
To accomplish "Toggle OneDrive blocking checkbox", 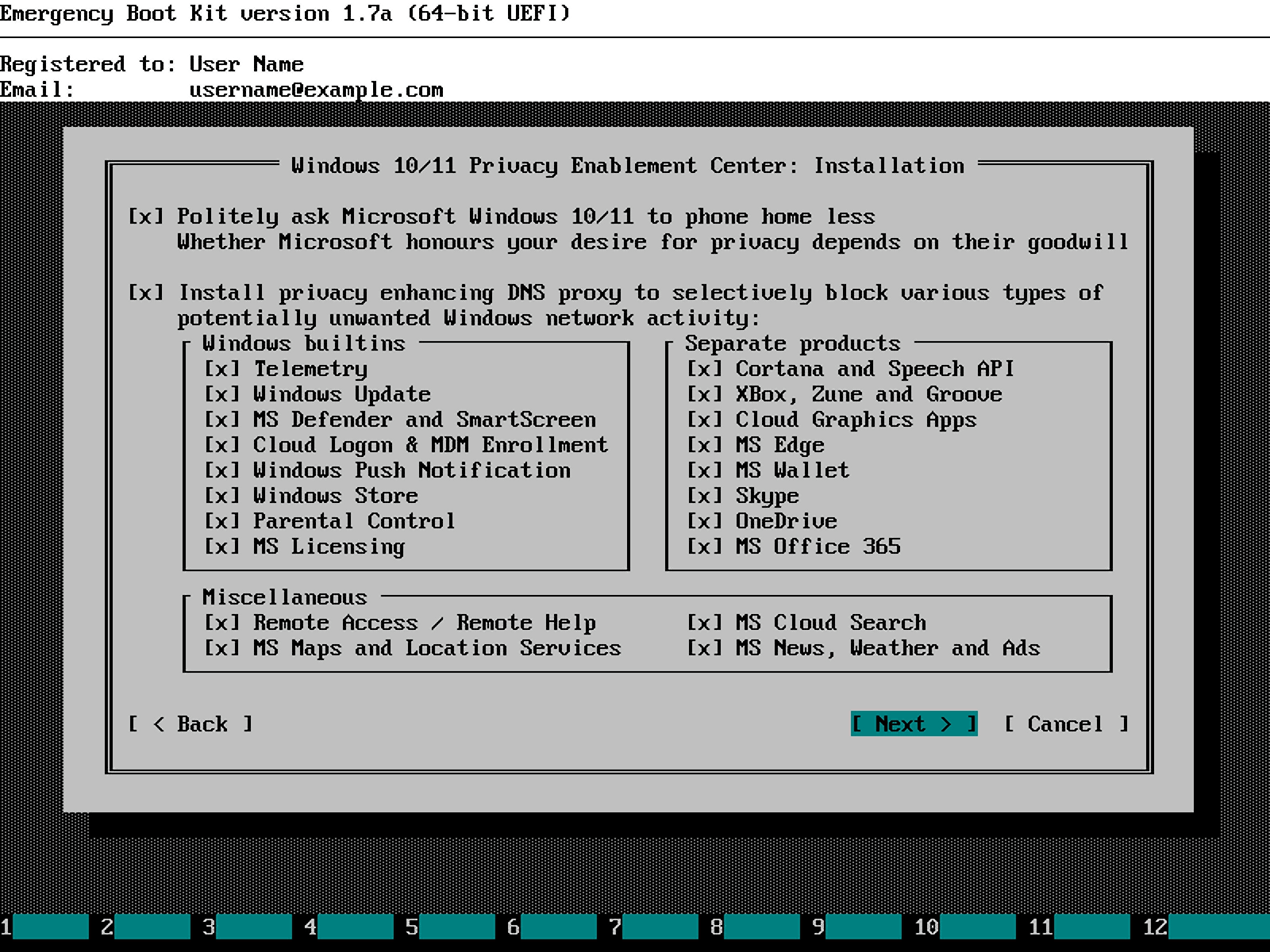I will point(705,521).
